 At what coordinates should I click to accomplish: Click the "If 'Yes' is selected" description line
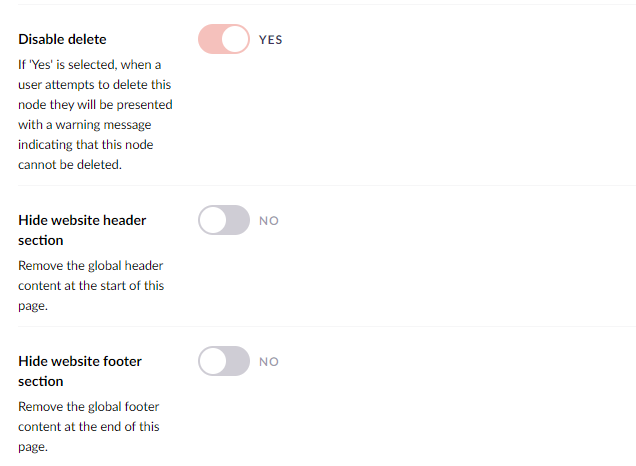(90, 64)
